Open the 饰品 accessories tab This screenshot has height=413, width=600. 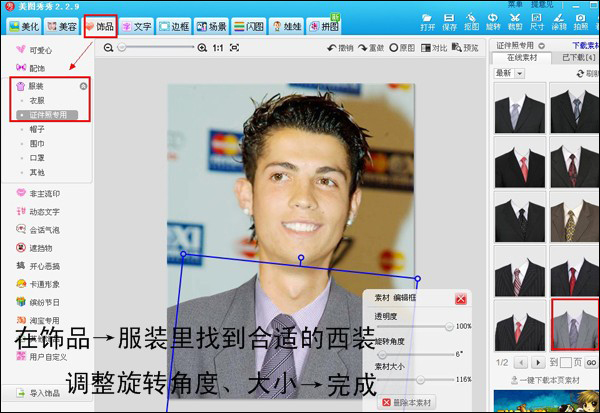point(99,25)
